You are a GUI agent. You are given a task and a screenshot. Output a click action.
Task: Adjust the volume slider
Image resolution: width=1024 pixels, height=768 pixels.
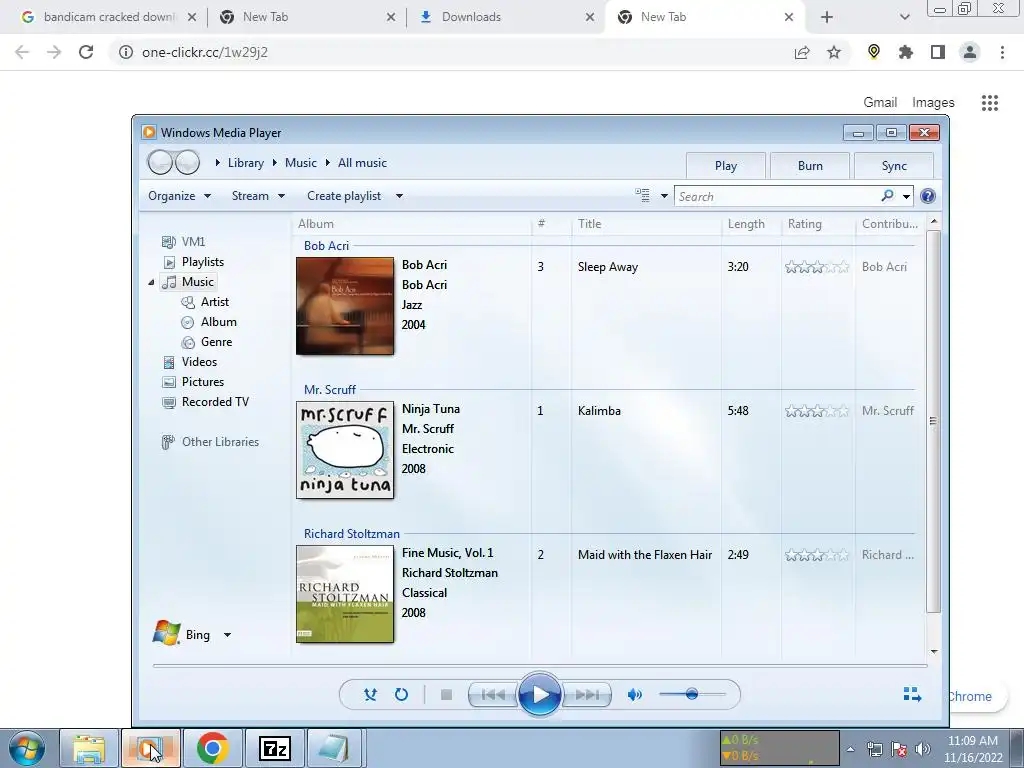pos(692,694)
